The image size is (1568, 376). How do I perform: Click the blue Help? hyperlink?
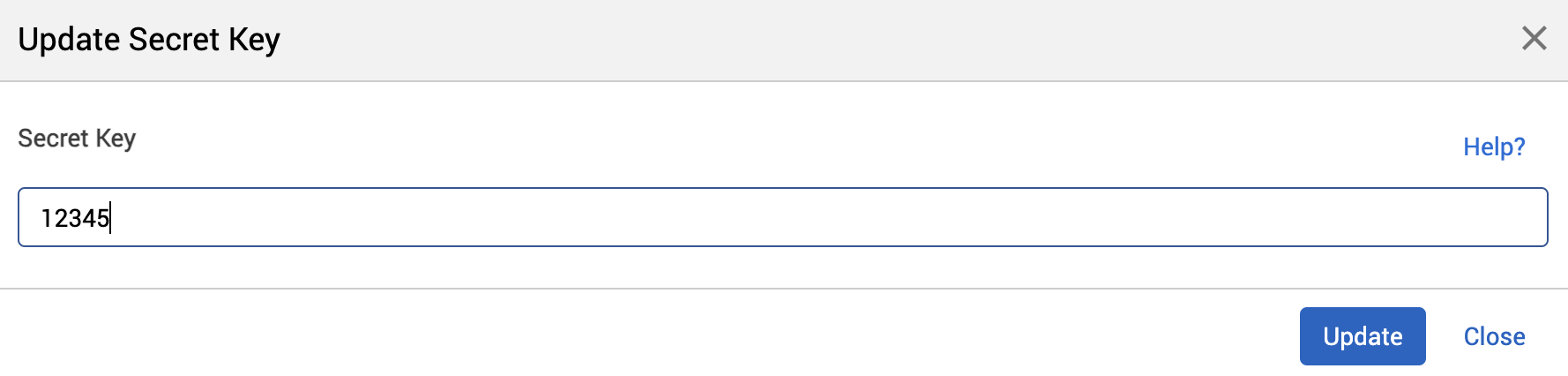[1494, 147]
